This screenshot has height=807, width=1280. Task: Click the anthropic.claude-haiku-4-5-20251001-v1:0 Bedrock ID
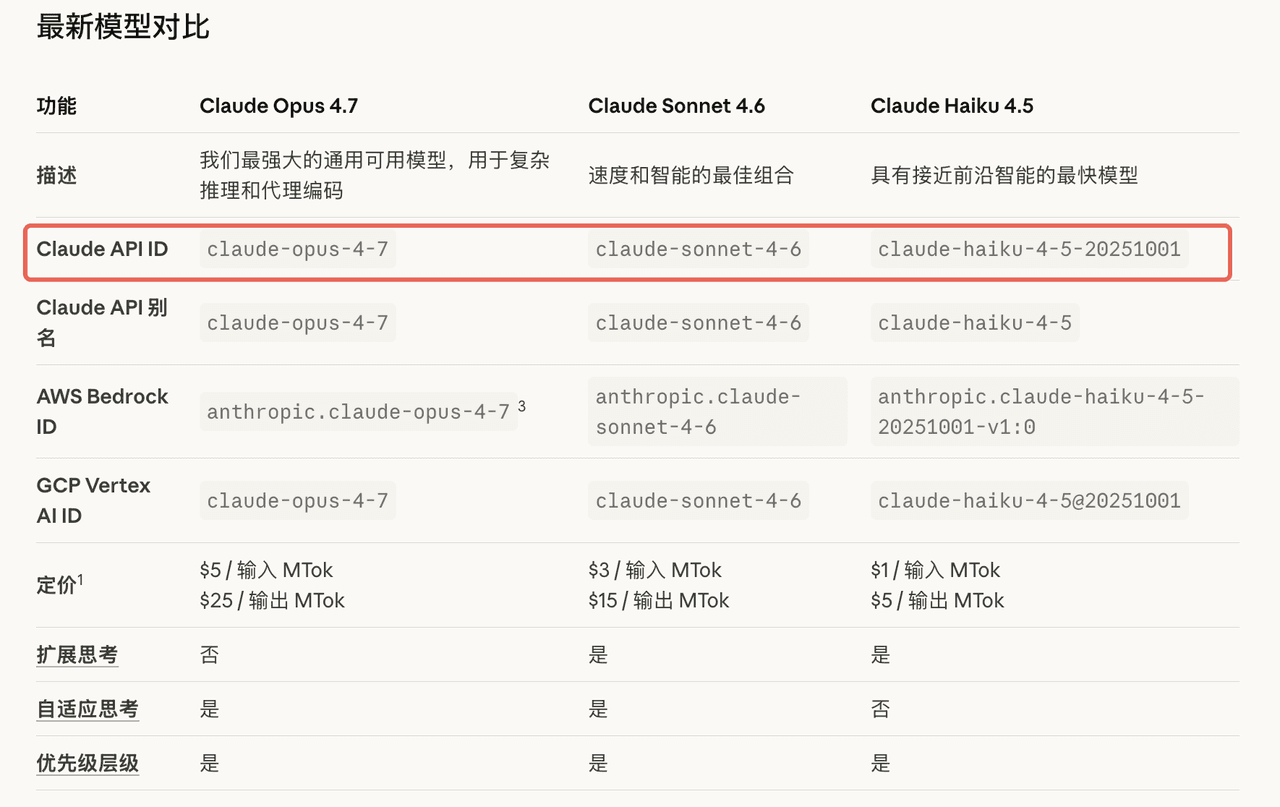point(1041,412)
